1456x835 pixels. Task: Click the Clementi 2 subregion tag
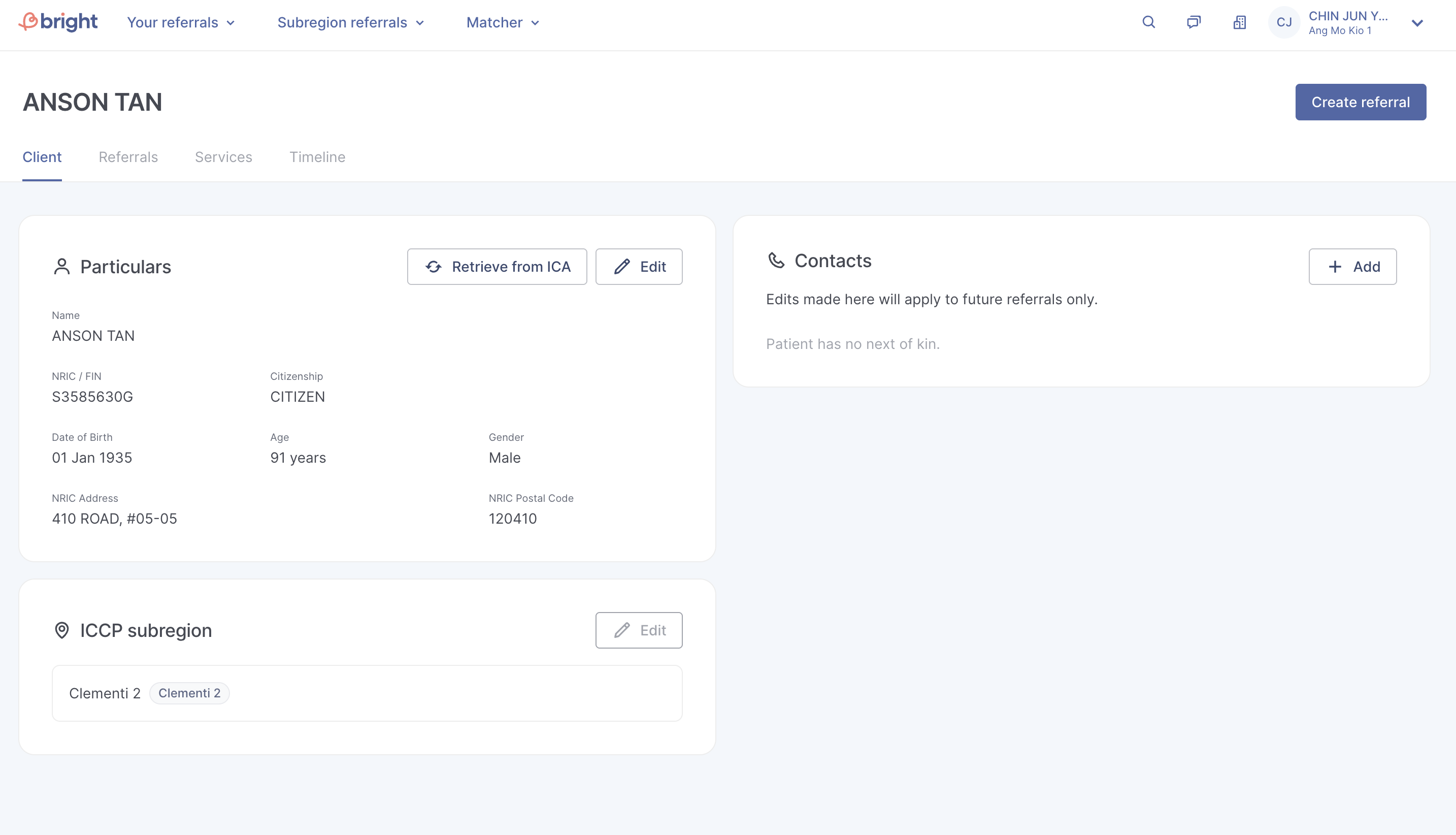click(x=189, y=693)
